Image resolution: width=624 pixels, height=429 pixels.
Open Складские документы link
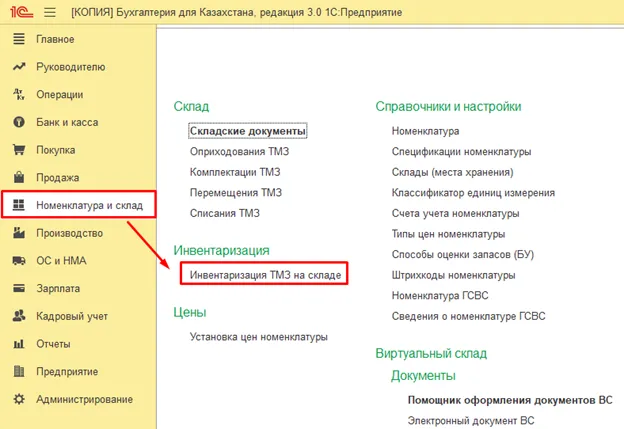248,131
